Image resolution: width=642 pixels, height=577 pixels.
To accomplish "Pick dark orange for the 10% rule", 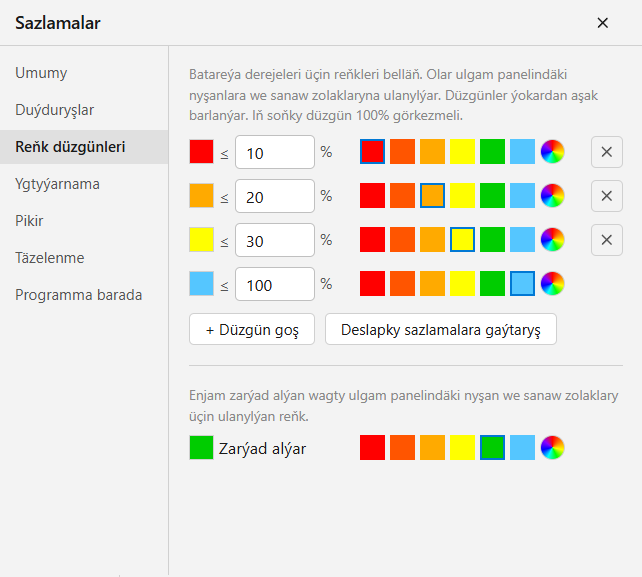I will 402,152.
